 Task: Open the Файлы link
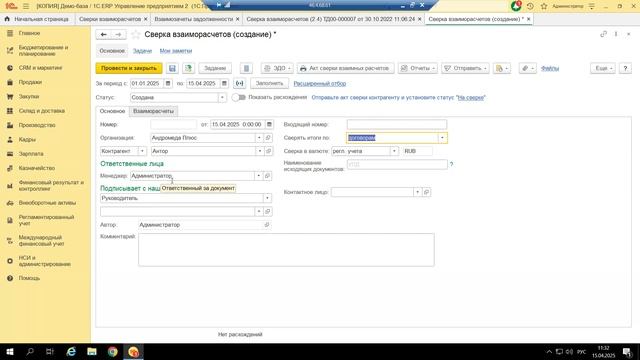coord(550,68)
